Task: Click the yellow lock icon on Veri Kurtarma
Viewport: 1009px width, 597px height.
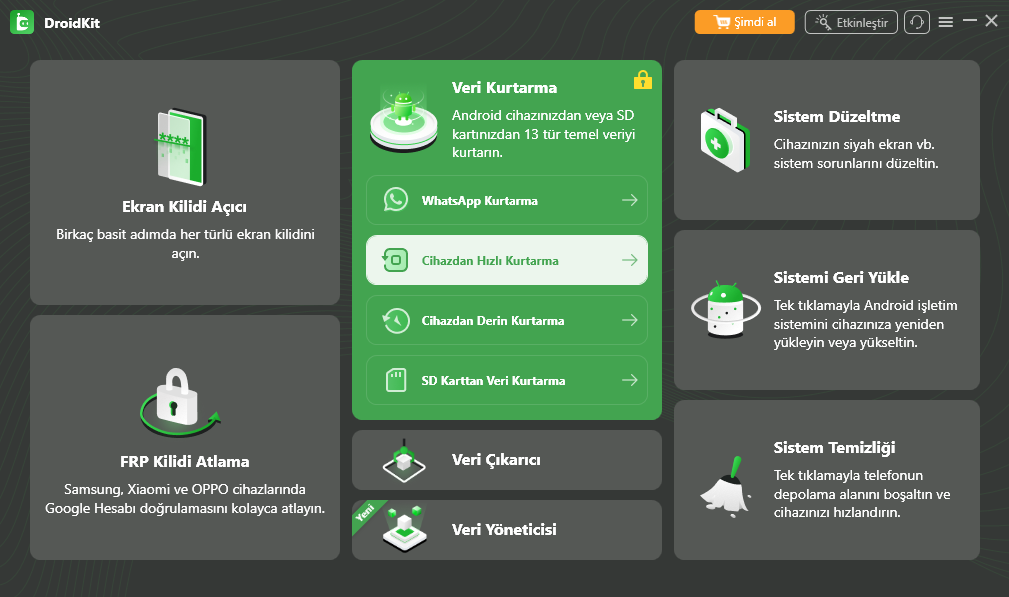Action: [642, 79]
